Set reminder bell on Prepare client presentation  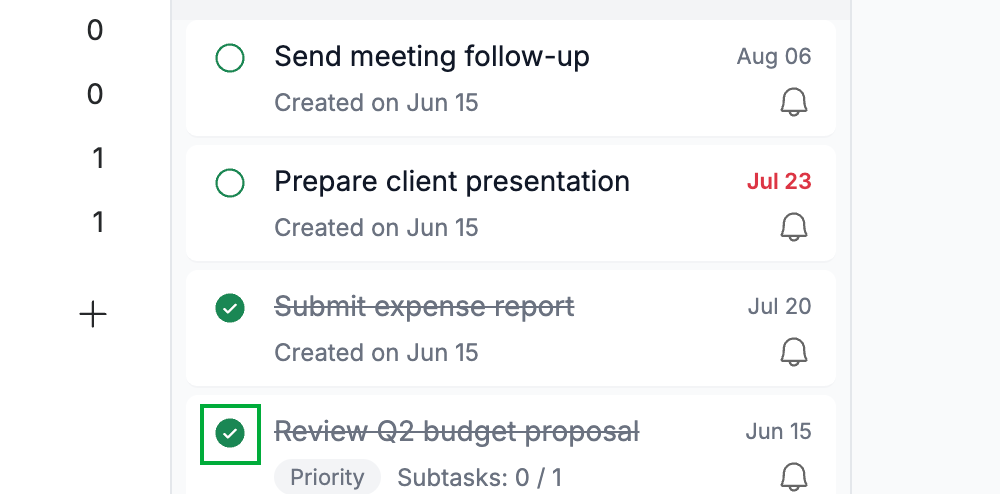click(794, 228)
